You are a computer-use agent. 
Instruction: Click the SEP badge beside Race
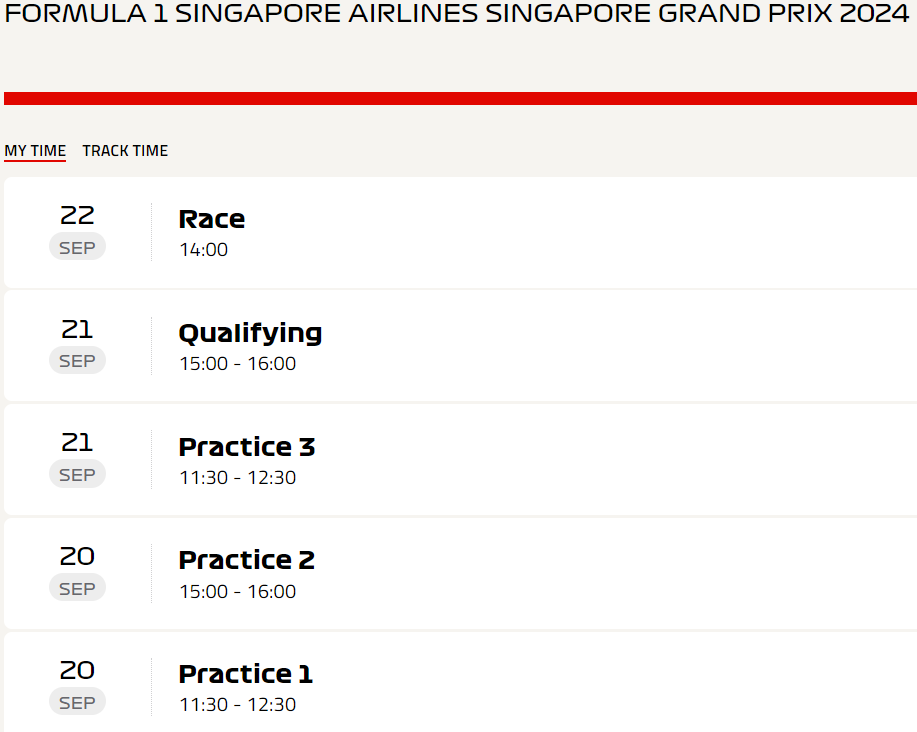coord(77,247)
